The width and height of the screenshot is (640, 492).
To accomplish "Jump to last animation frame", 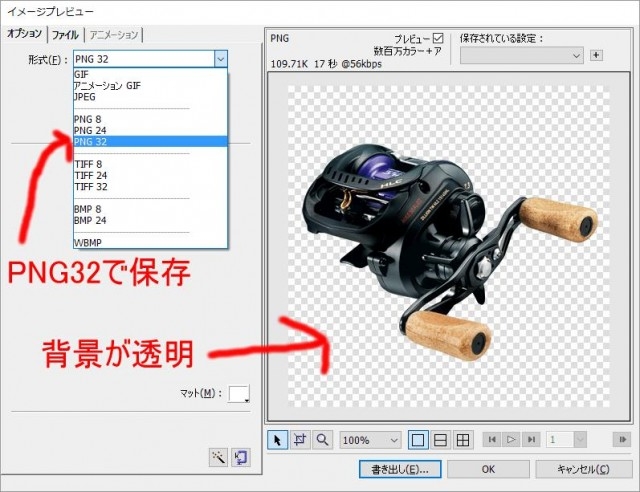I will (x=531, y=440).
